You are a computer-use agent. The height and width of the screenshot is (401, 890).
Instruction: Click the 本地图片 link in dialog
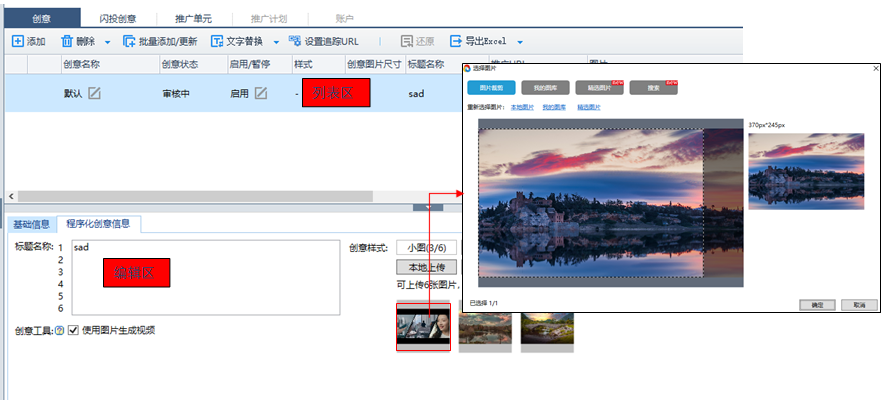click(x=523, y=106)
